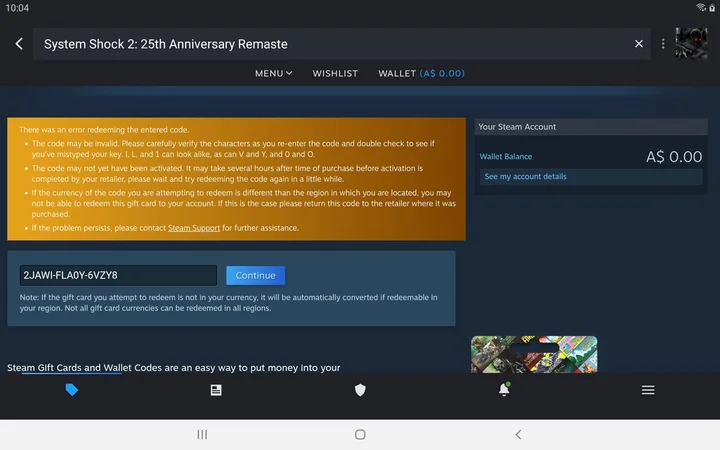Open the profile avatar at top right
Viewport: 720px width, 450px height.
tap(691, 44)
